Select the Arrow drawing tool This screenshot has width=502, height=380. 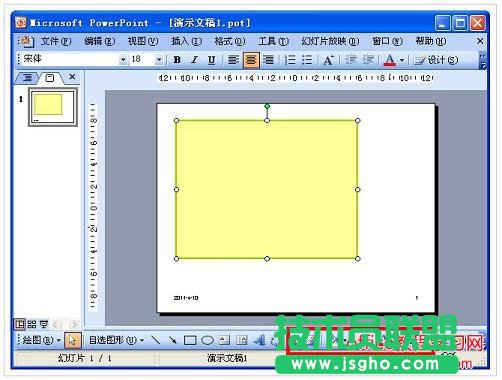tap(173, 340)
